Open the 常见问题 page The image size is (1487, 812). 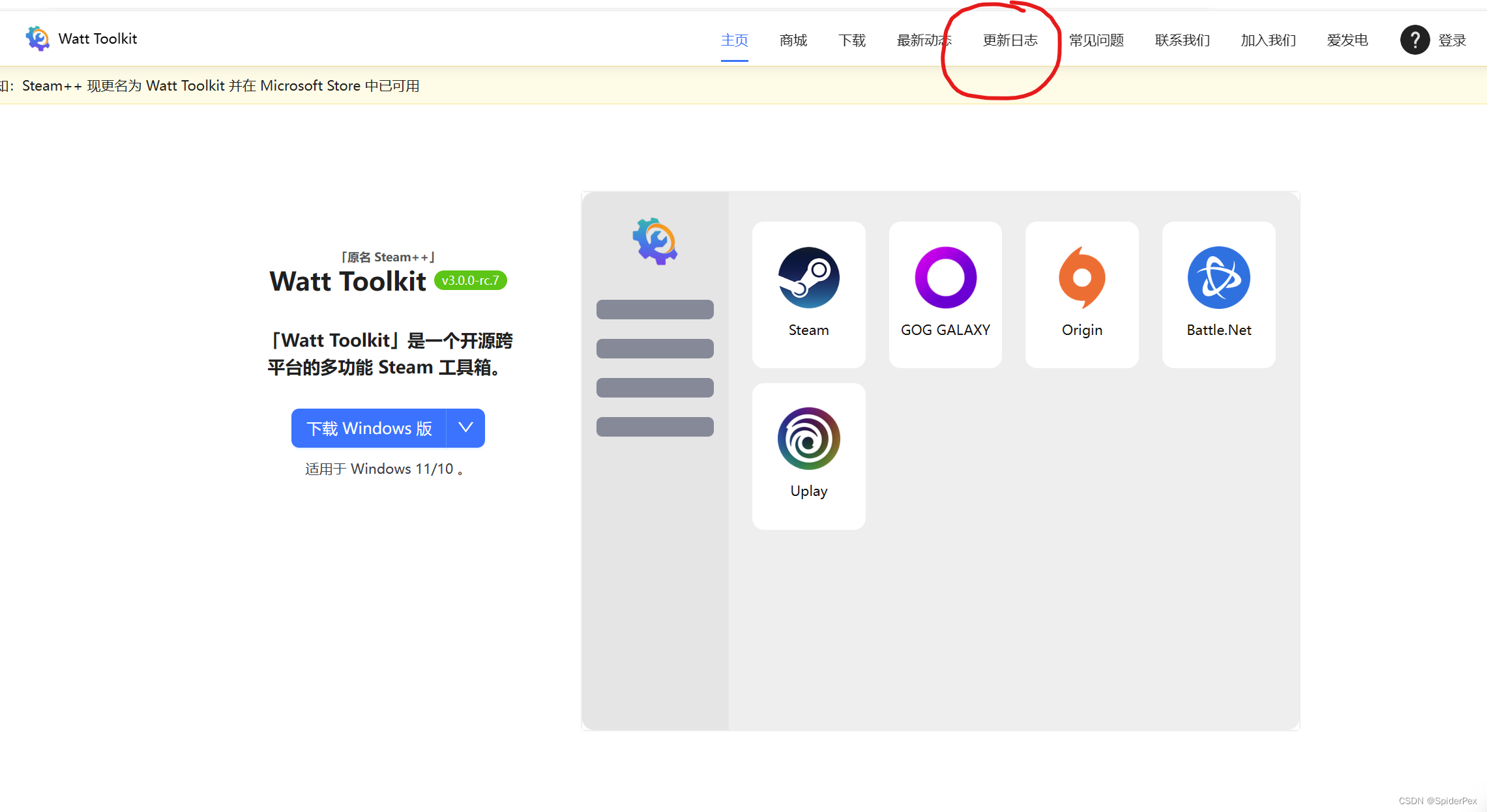[1096, 40]
